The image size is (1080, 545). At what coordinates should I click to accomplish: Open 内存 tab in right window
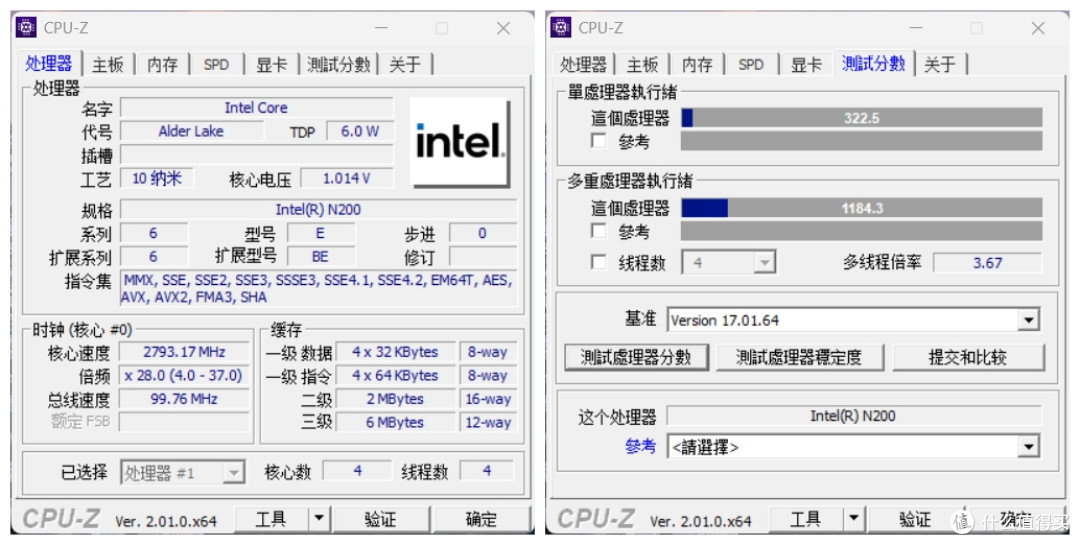[697, 65]
